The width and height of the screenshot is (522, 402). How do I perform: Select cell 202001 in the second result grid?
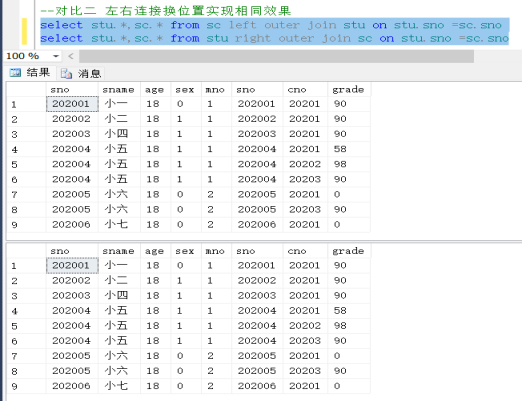pyautogui.click(x=72, y=265)
